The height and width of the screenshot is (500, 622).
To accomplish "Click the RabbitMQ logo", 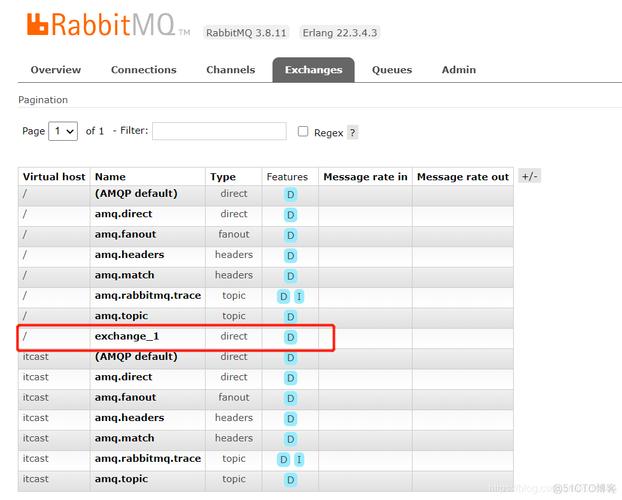I will pyautogui.click(x=108, y=25).
